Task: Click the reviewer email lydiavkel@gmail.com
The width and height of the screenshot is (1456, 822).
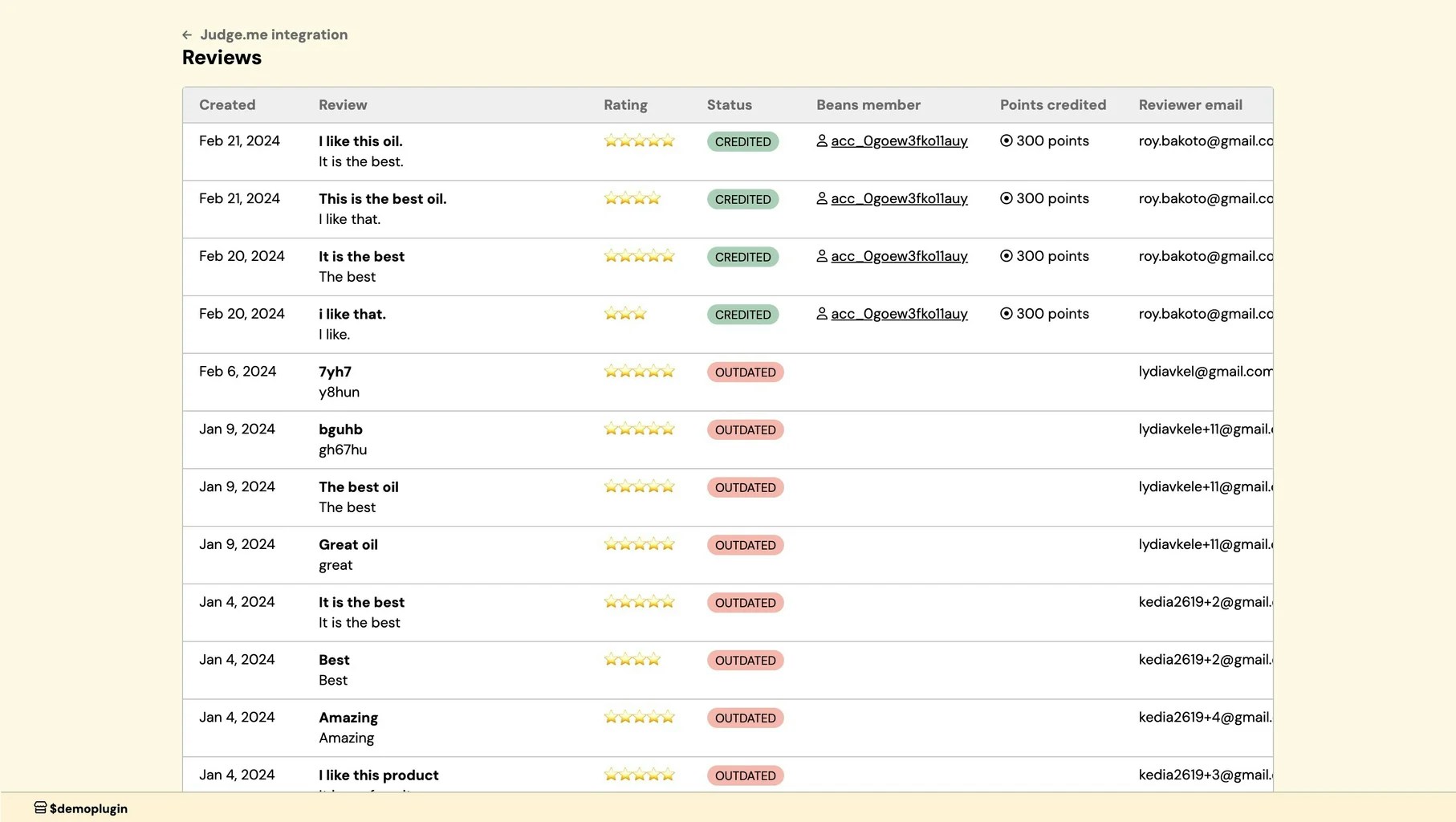Action: (x=1206, y=371)
